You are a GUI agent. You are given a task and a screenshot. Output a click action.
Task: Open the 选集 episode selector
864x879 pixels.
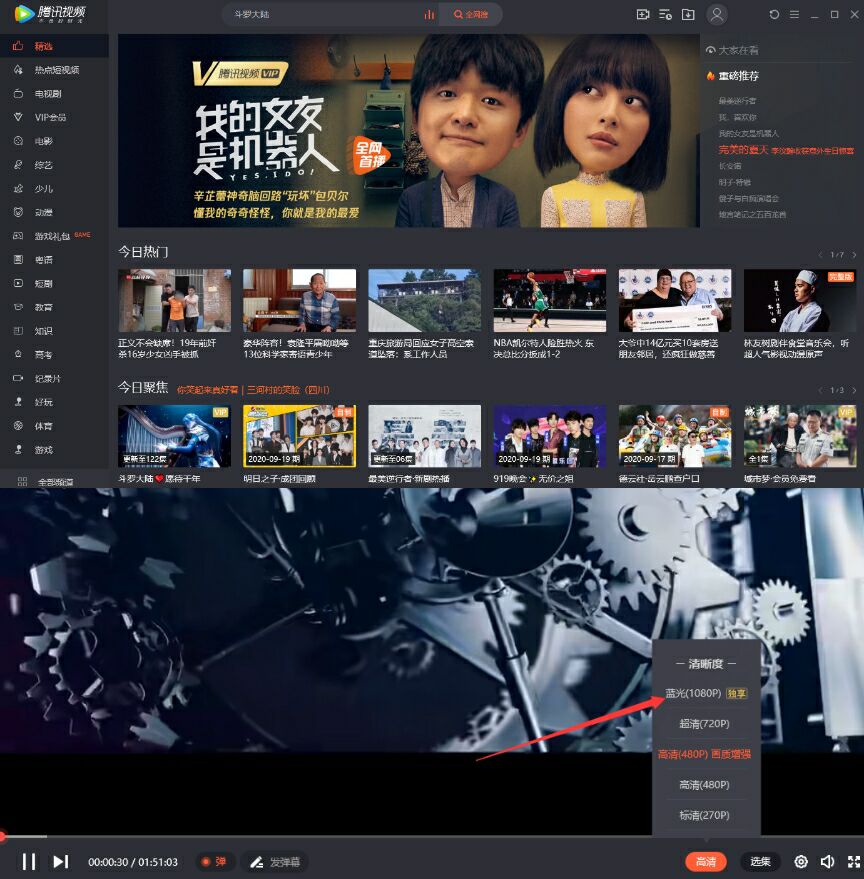pos(760,861)
